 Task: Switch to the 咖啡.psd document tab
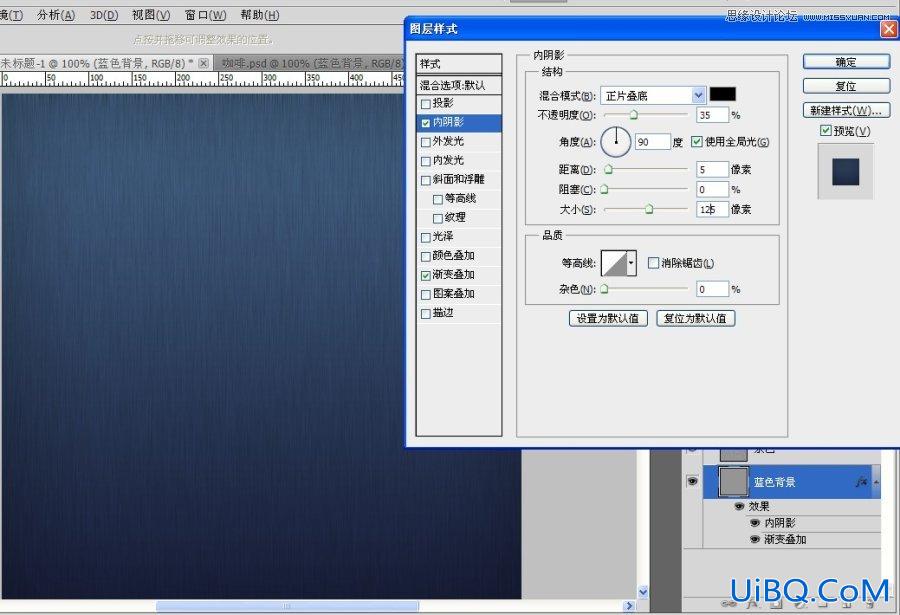[x=313, y=63]
